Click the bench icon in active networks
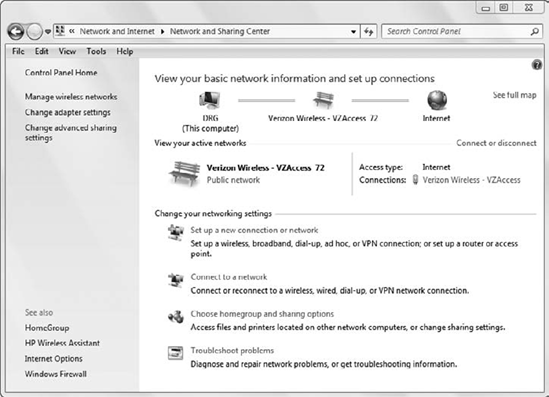This screenshot has width=549, height=397. (x=185, y=173)
